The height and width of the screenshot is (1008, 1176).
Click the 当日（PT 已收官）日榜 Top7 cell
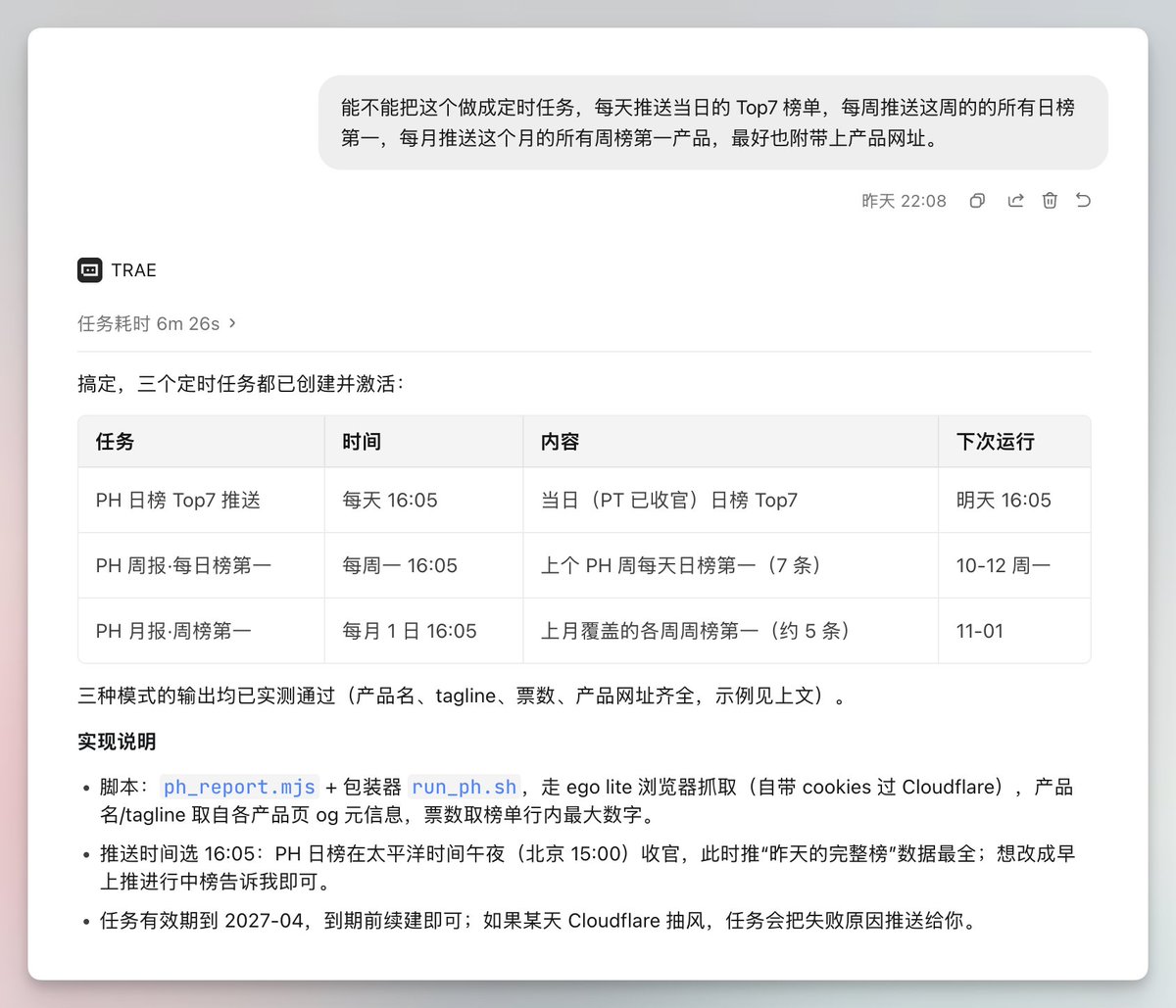click(x=731, y=501)
